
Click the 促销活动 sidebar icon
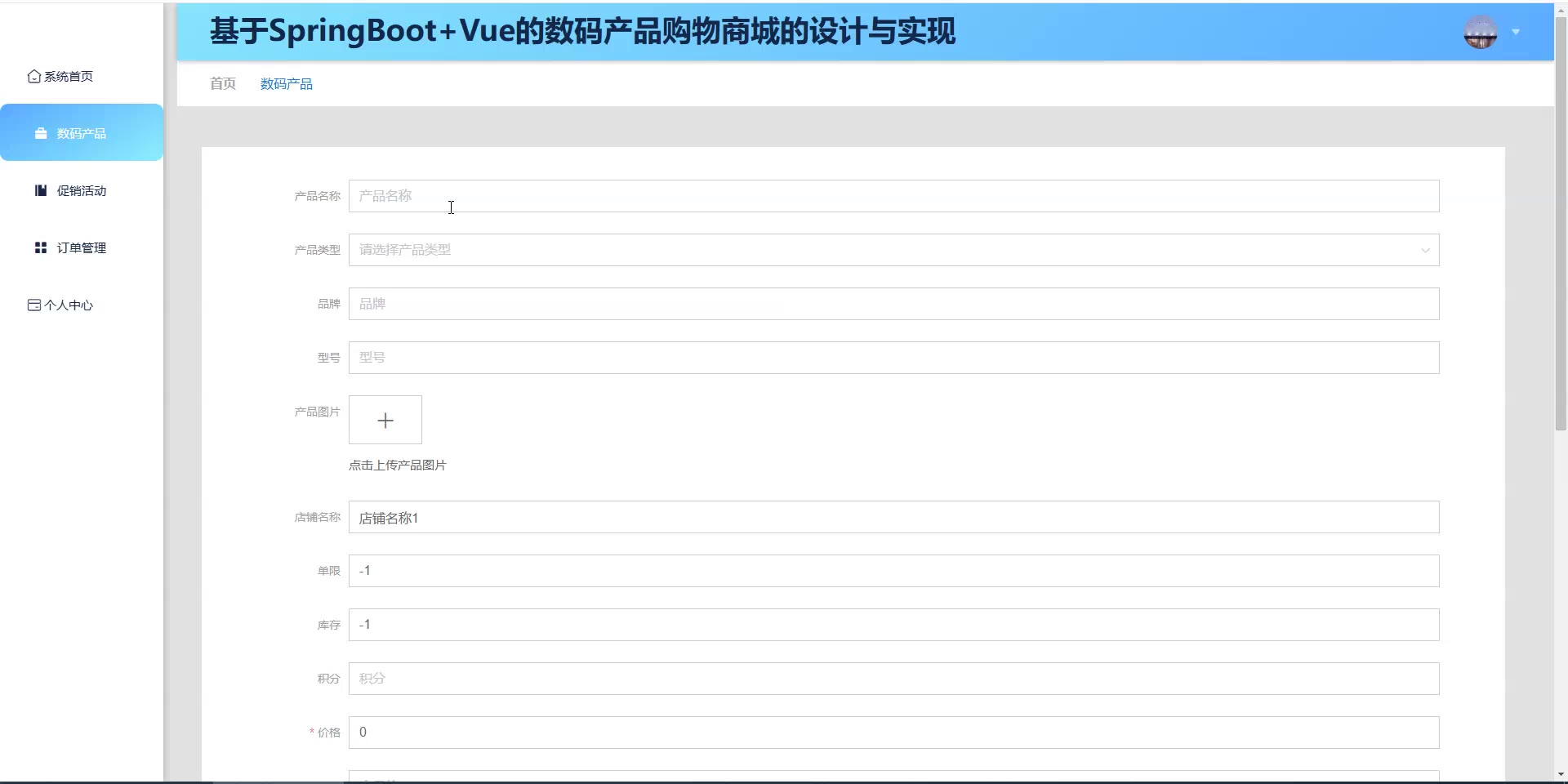click(x=41, y=190)
